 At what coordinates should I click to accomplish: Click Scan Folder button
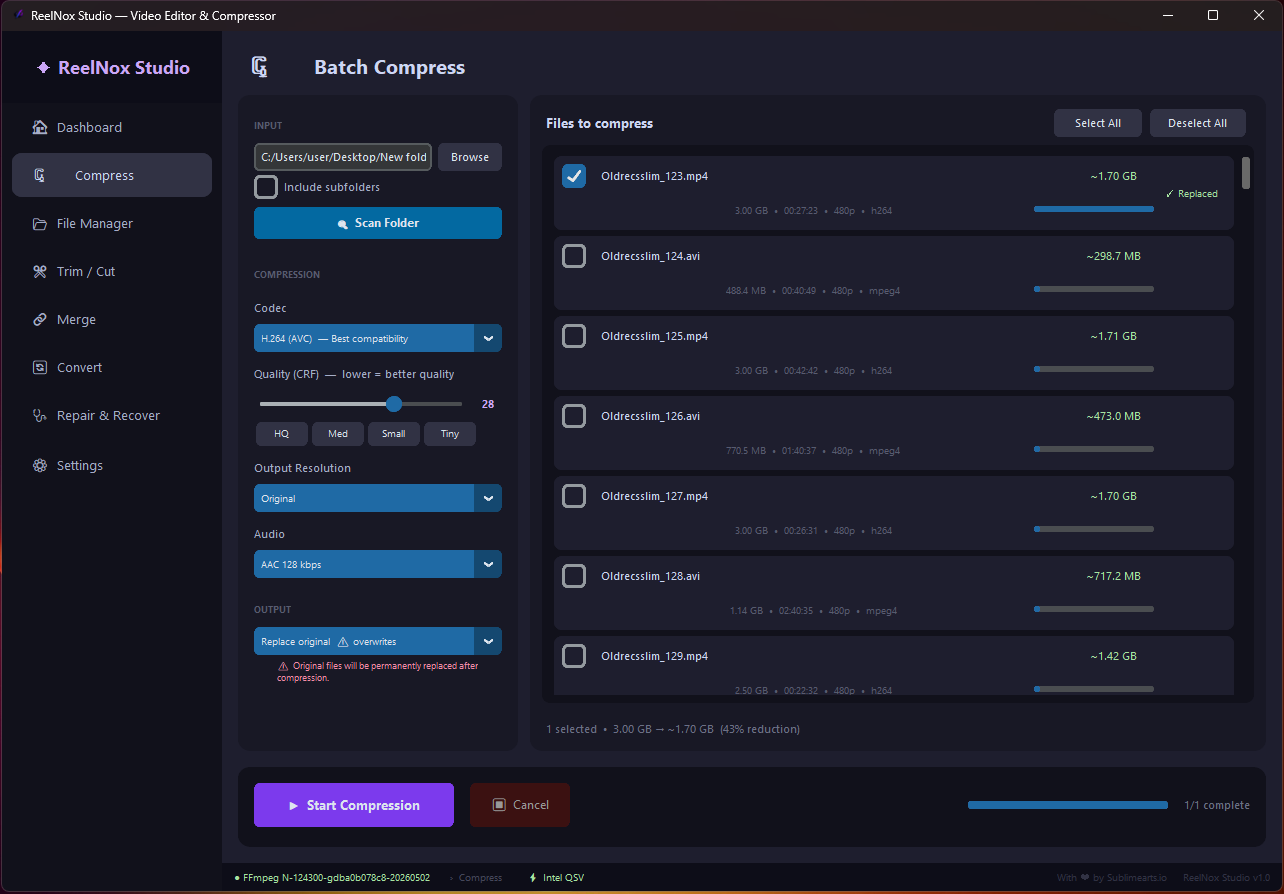point(378,223)
